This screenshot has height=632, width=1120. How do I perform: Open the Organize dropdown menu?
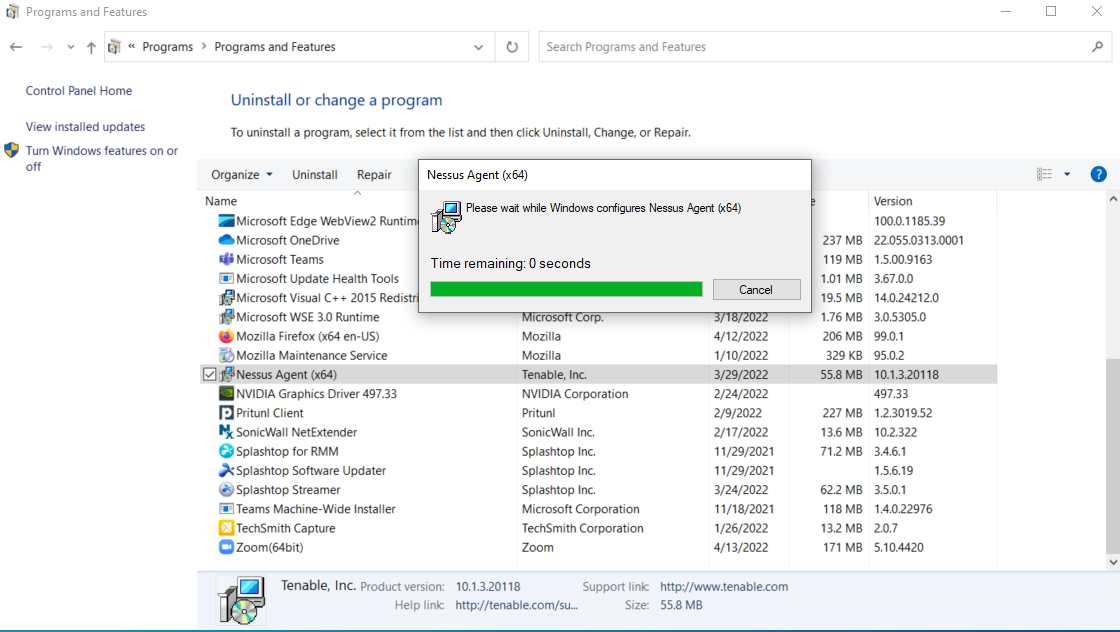(x=240, y=174)
